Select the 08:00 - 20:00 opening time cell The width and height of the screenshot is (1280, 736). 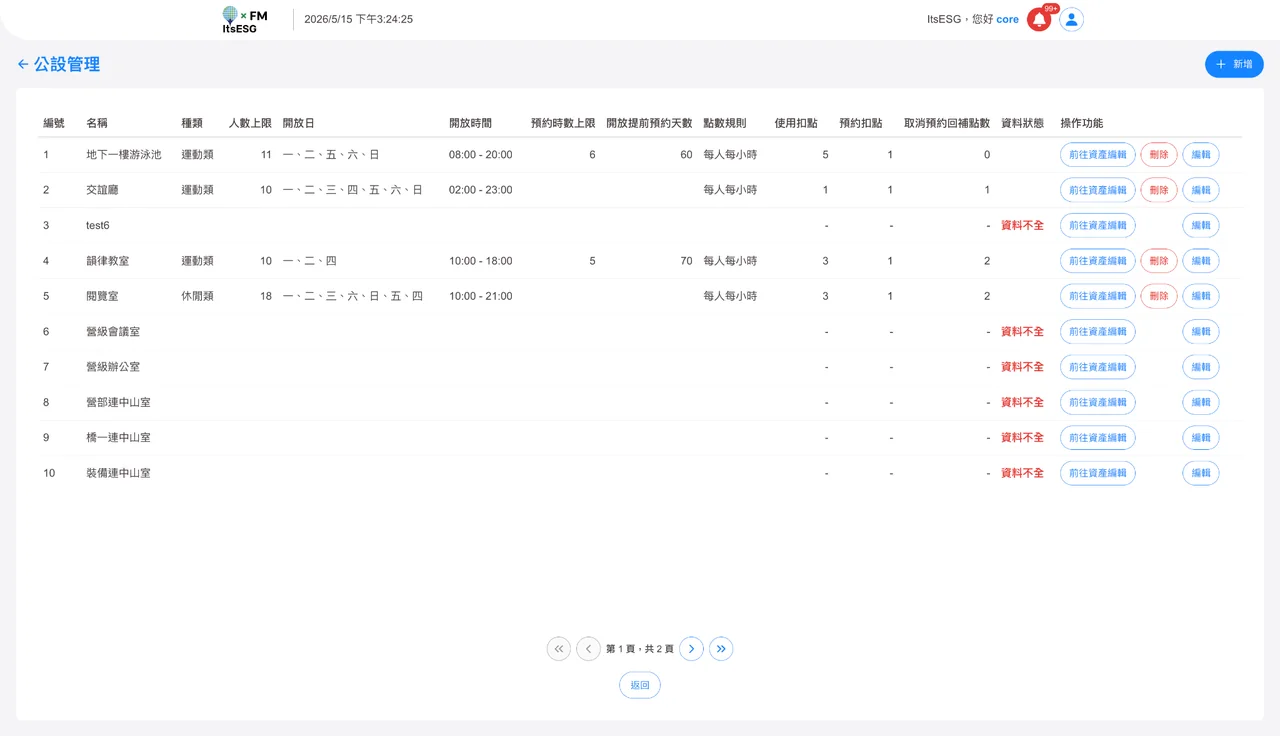481,155
